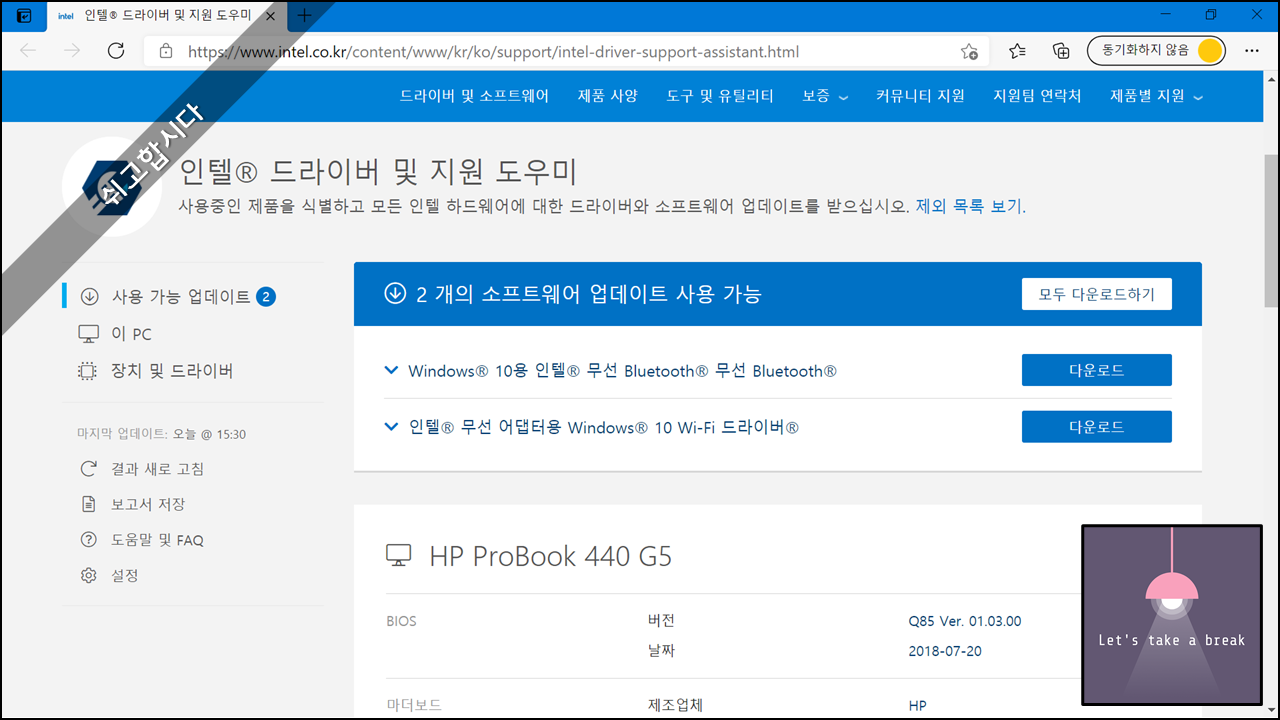1280x720 pixels.
Task: Expand the Windows 10 Wi-Fi driver entry
Action: (391, 426)
